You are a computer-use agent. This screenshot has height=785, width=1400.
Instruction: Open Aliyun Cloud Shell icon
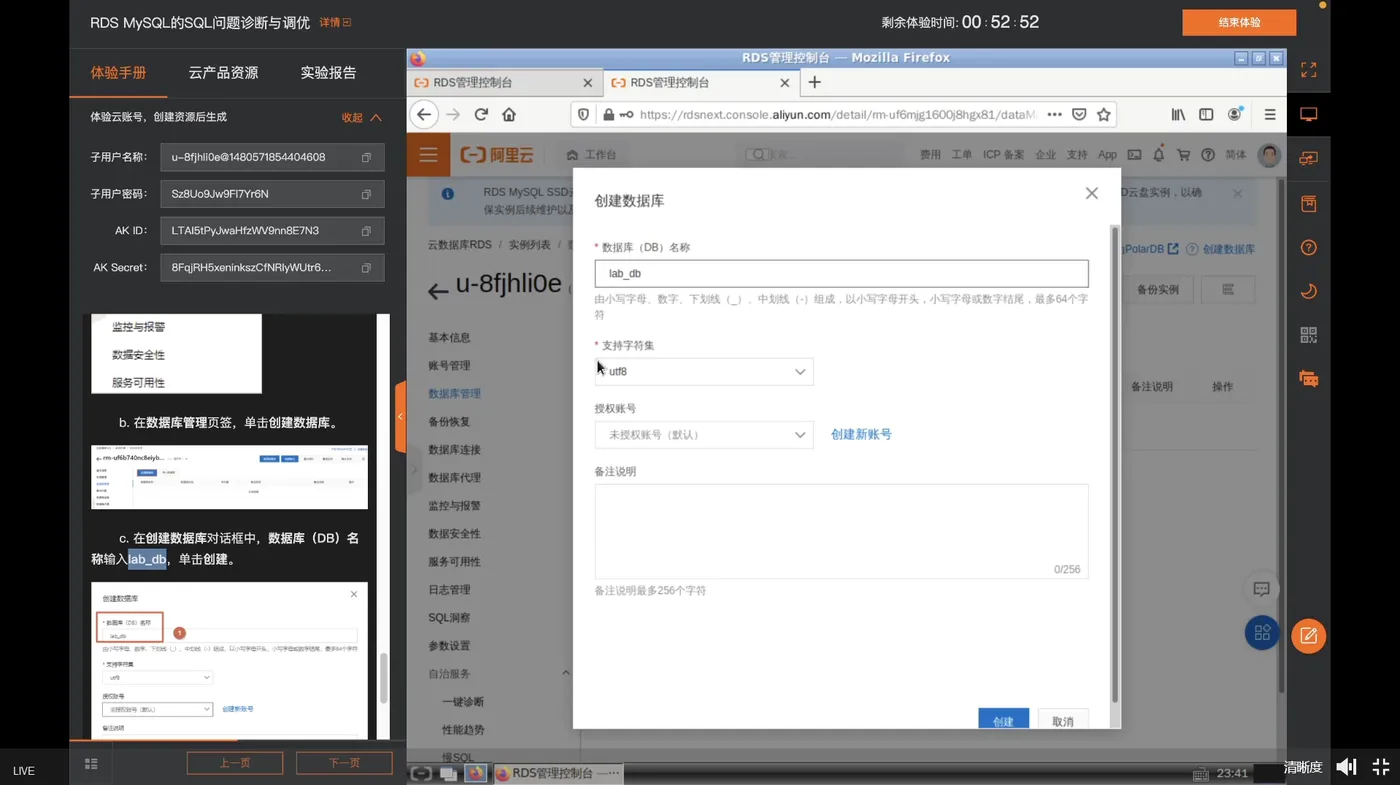pos(1134,155)
